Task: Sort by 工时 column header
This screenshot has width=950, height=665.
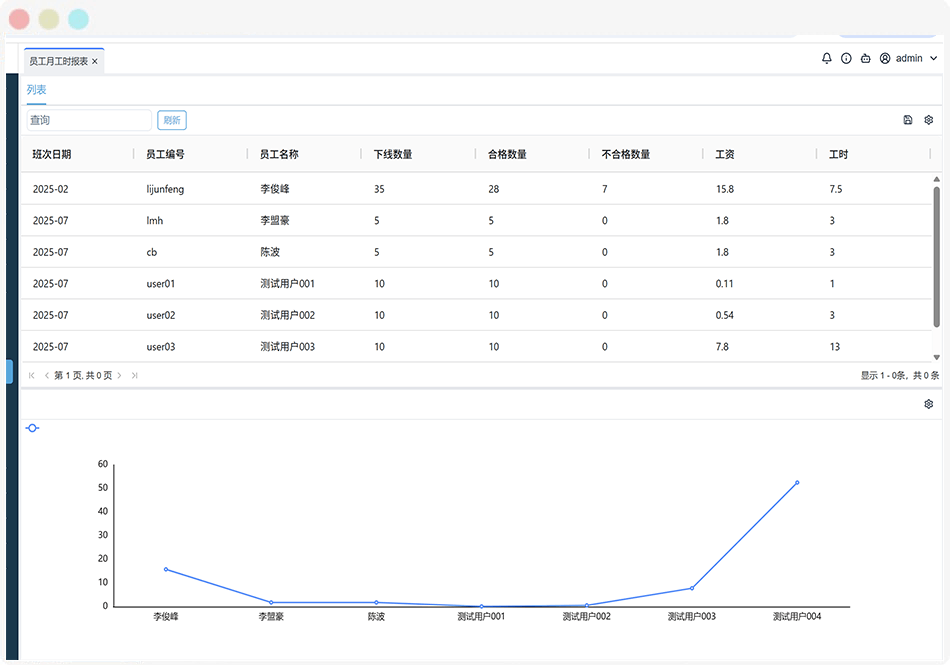Action: coord(839,154)
